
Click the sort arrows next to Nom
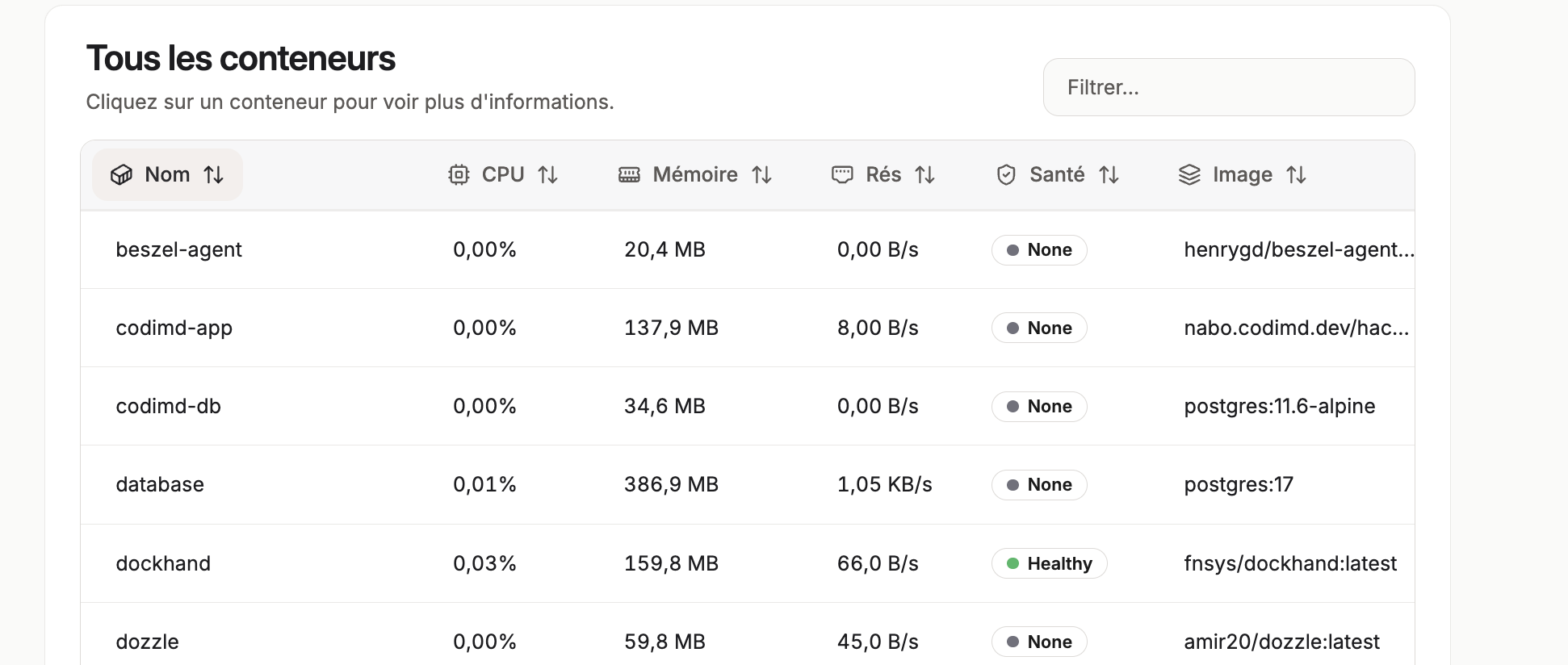point(214,174)
